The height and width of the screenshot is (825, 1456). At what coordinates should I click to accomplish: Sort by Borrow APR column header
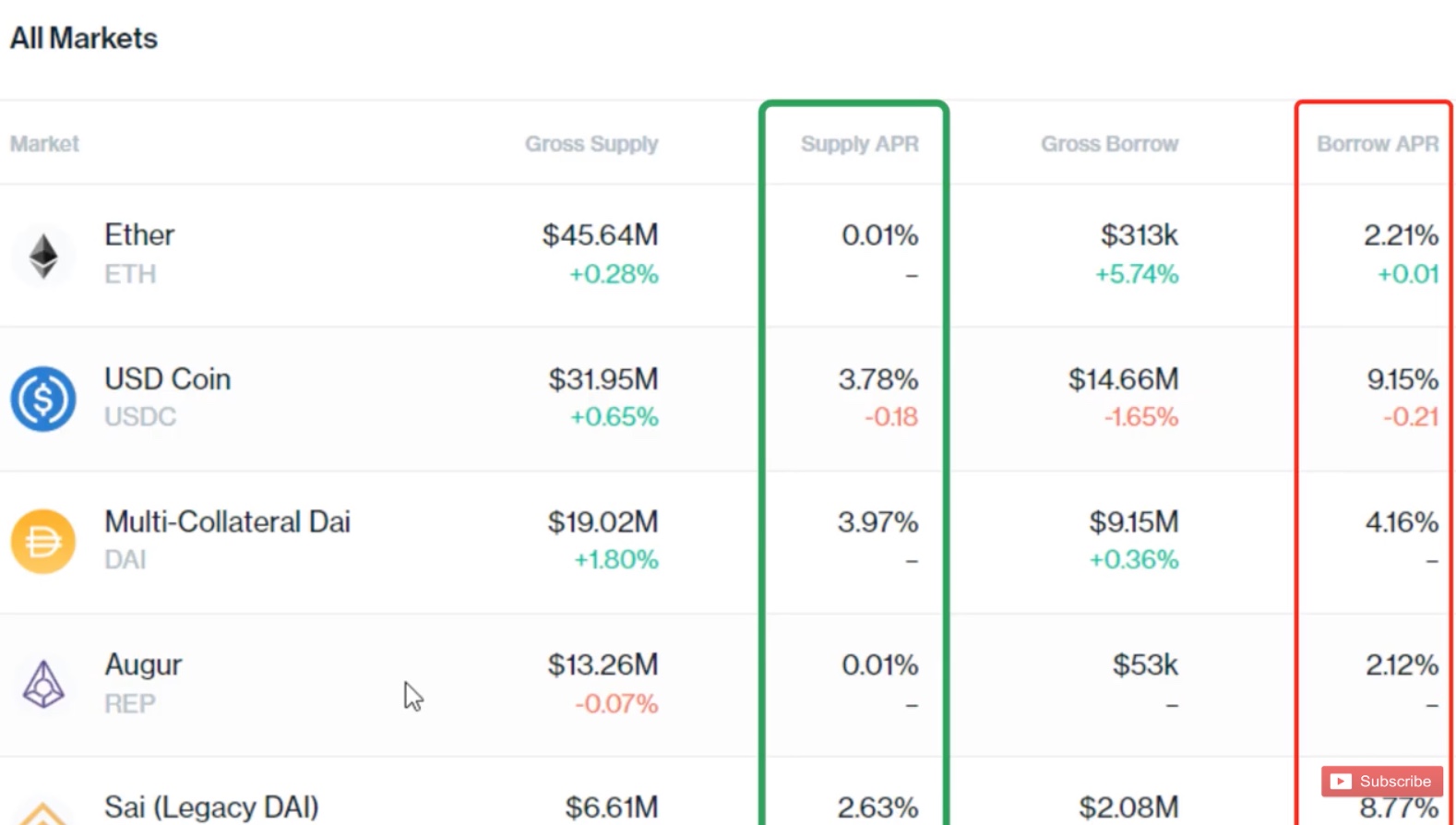coord(1378,144)
